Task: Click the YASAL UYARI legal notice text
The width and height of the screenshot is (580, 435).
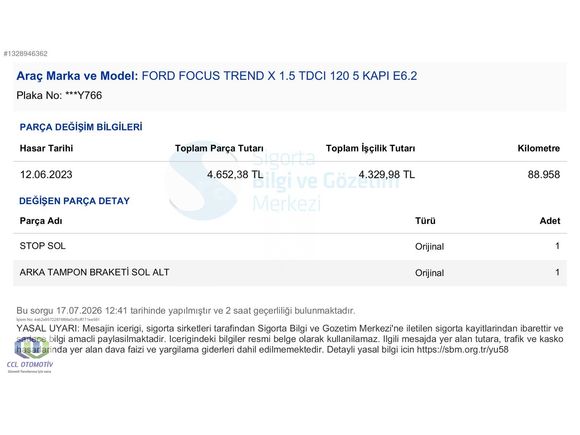Action: 290,339
